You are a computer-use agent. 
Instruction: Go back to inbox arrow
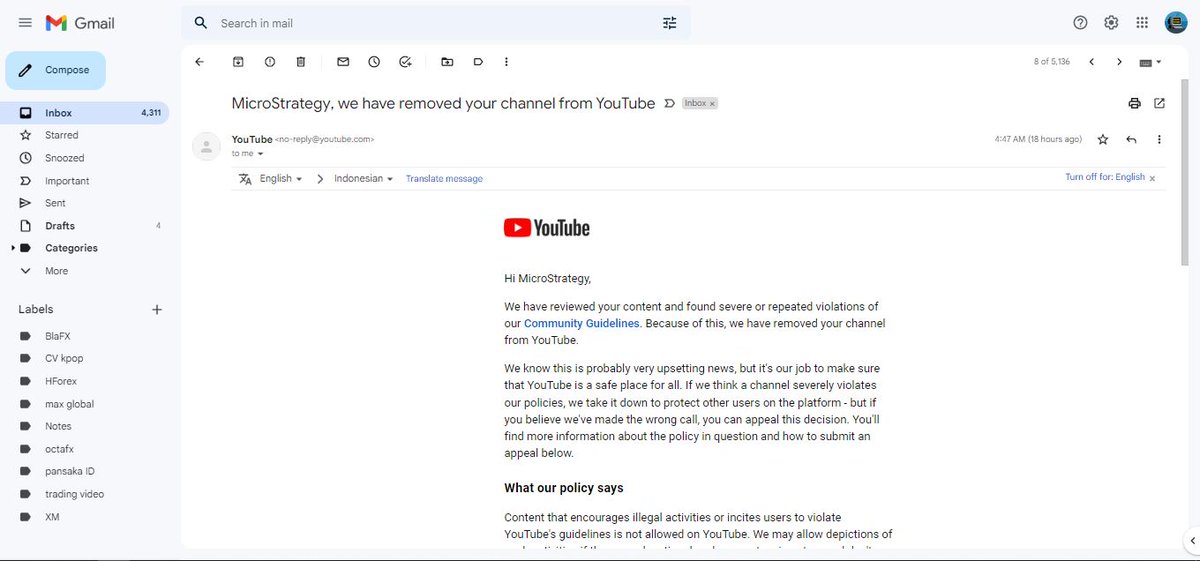pyautogui.click(x=199, y=61)
